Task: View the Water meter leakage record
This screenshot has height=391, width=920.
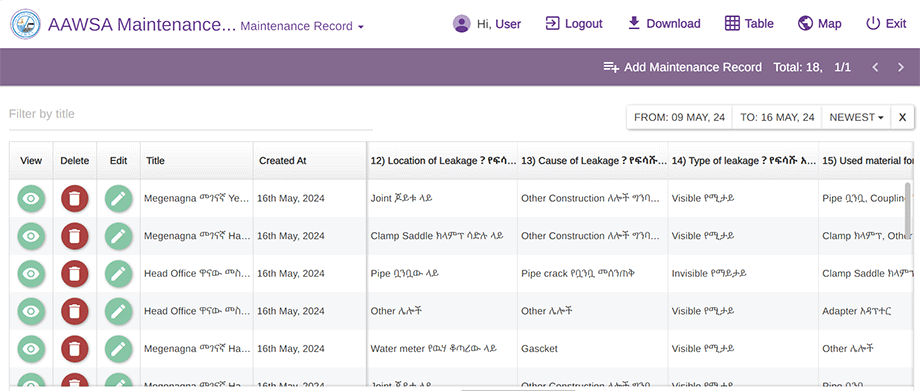Action: [31, 349]
